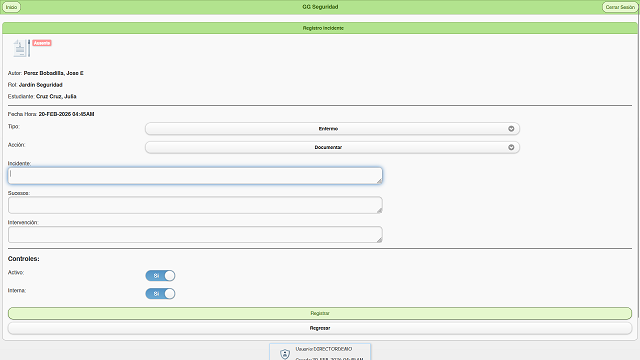Click the user shield icon in footer
Viewport: 640px width, 360px height.
[285, 354]
